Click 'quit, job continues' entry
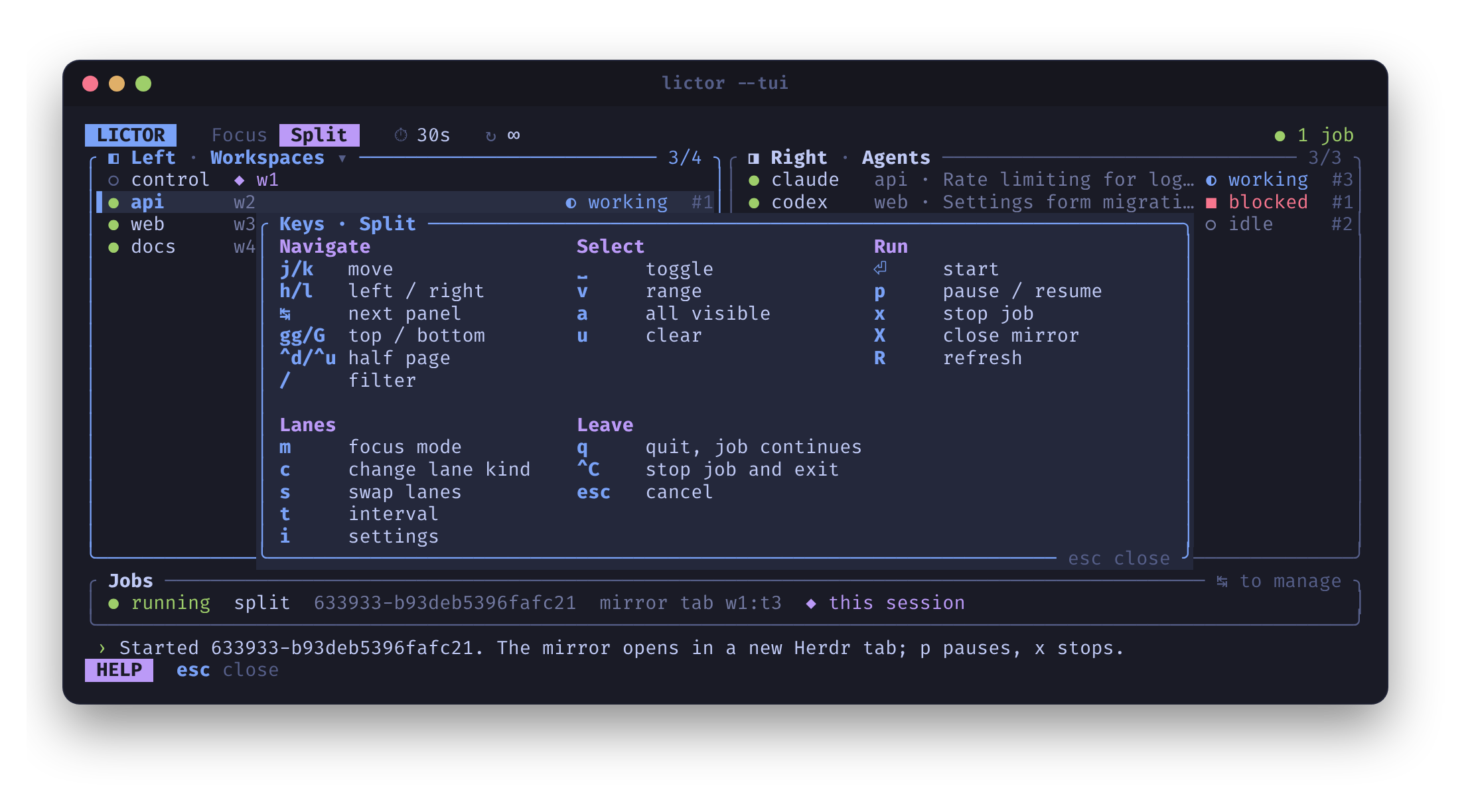Image resolution: width=1472 pixels, height=812 pixels. (754, 447)
